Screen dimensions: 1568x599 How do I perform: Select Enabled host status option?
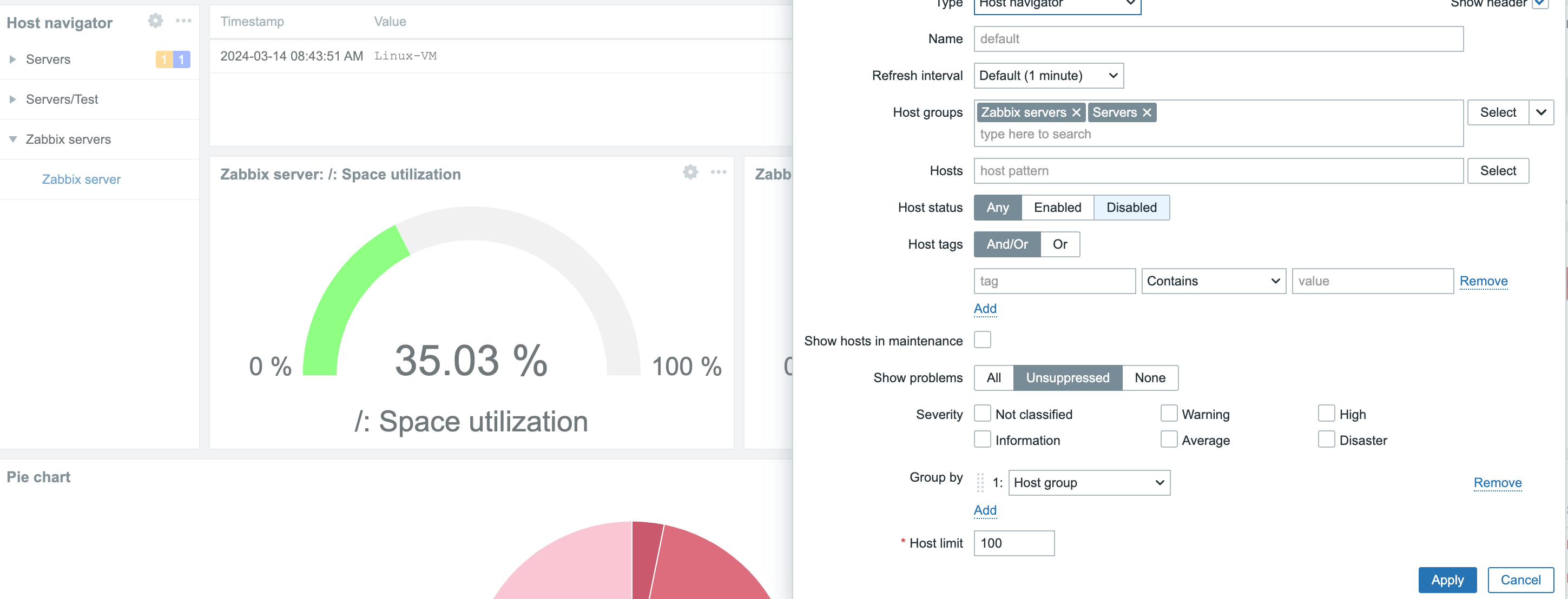1057,208
